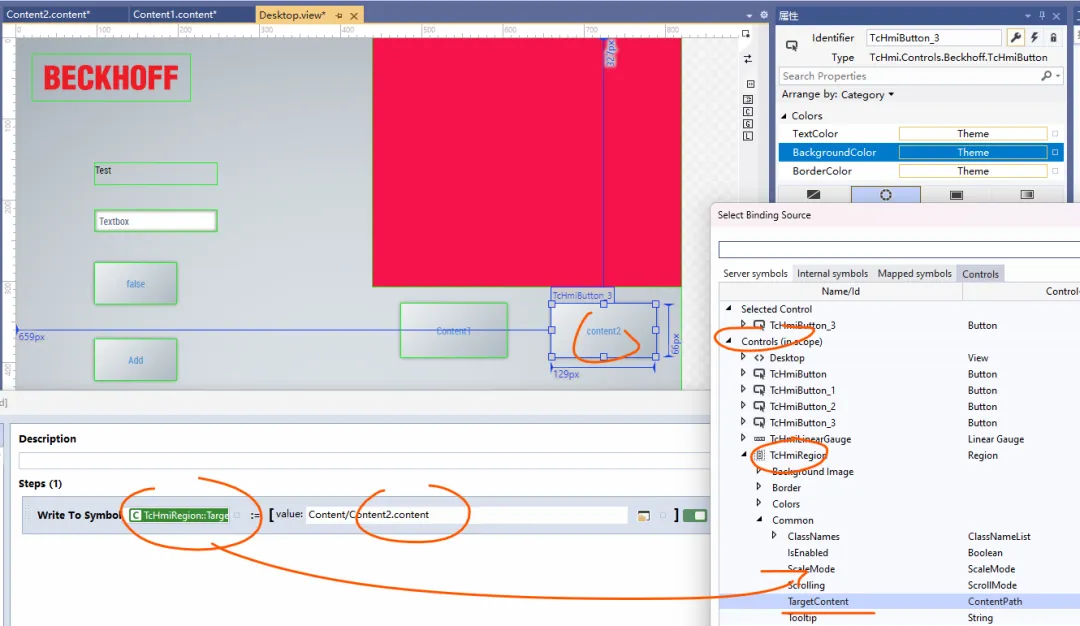The image size is (1080, 626).
Task: Click the Add button on canvas
Action: tap(136, 359)
